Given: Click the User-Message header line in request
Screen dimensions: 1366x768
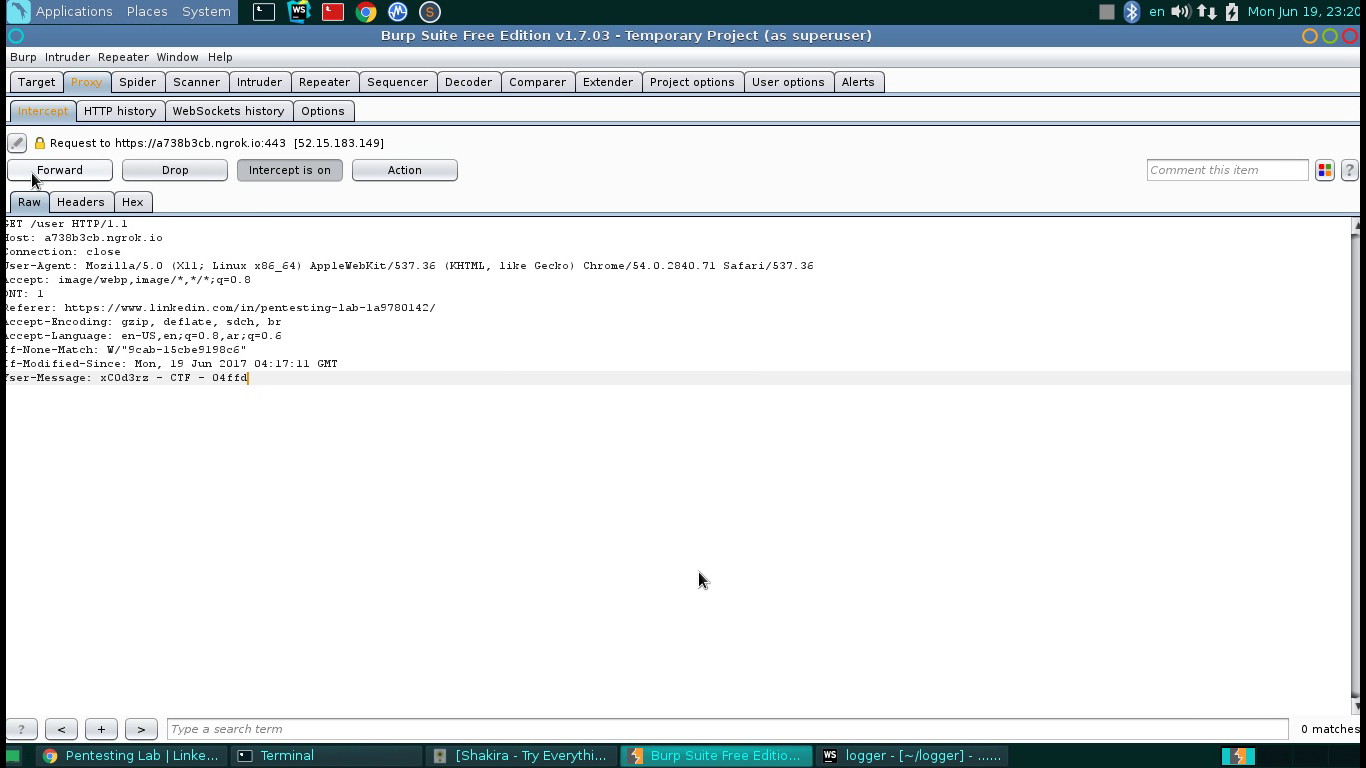Looking at the screenshot, I should (x=127, y=378).
